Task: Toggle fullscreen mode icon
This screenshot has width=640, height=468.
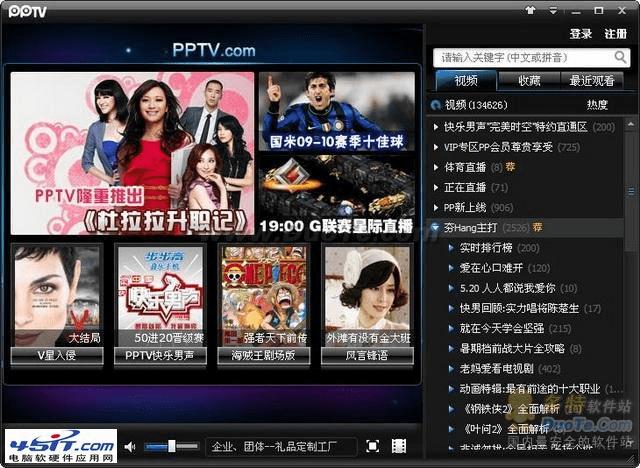Action: click(372, 446)
